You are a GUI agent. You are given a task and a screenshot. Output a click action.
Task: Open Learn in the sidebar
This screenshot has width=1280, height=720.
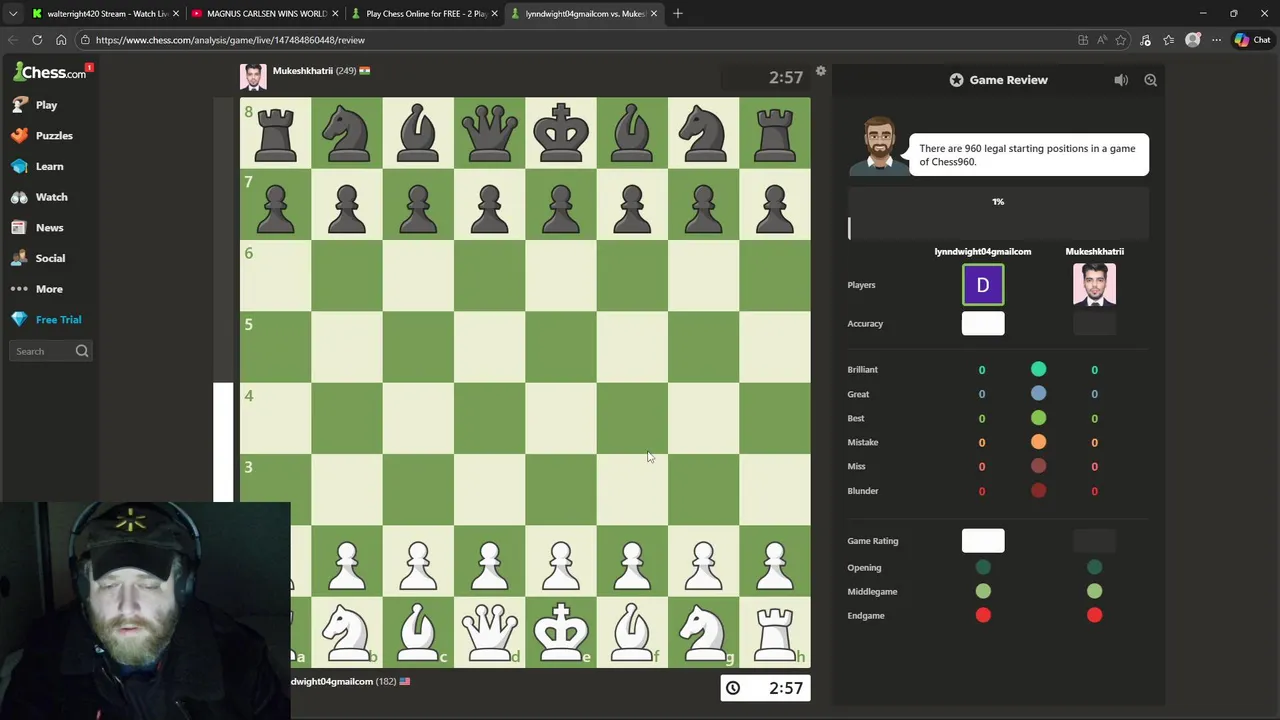click(x=38, y=166)
